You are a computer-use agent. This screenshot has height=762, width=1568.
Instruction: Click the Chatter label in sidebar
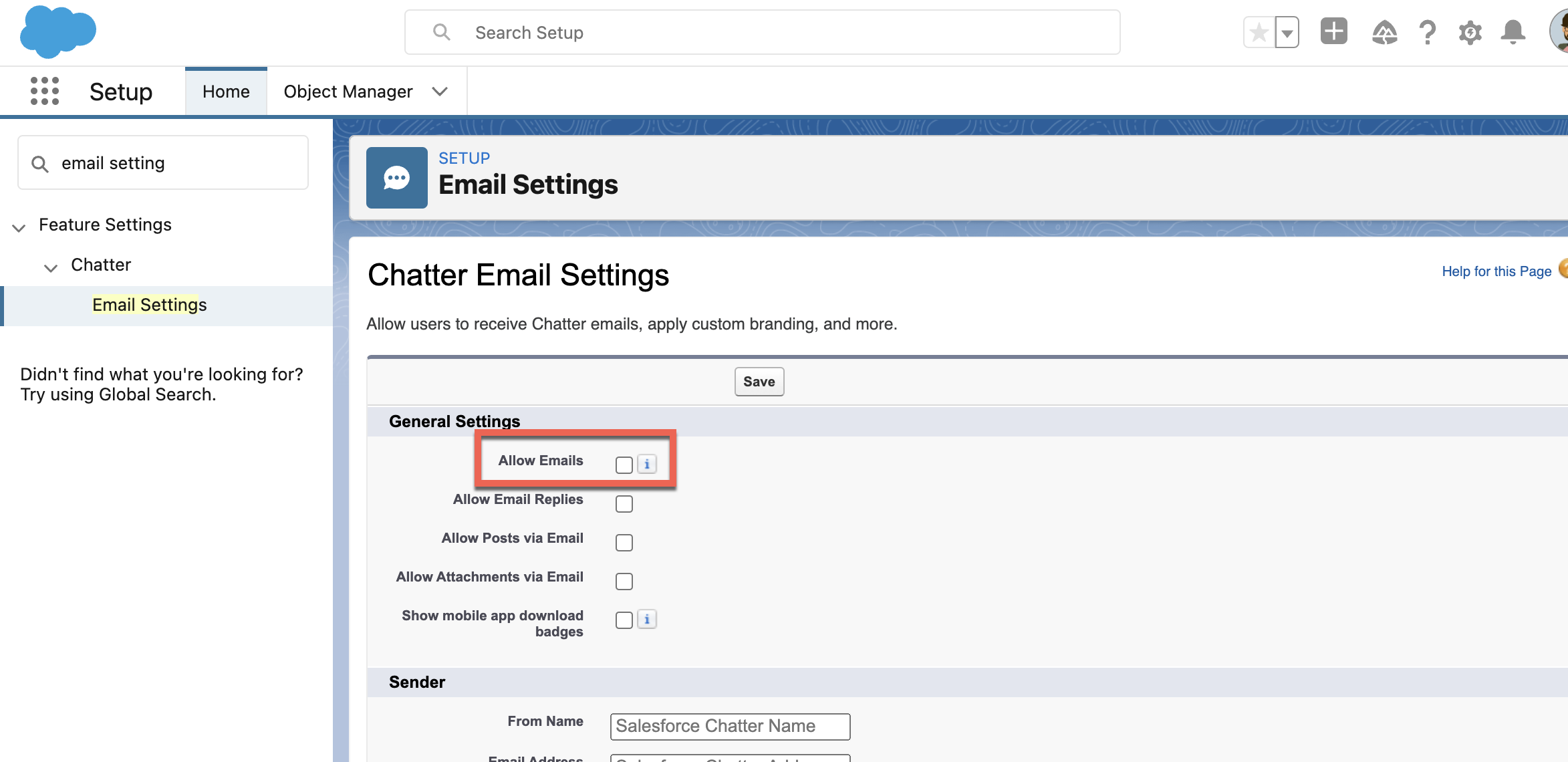pos(101,265)
